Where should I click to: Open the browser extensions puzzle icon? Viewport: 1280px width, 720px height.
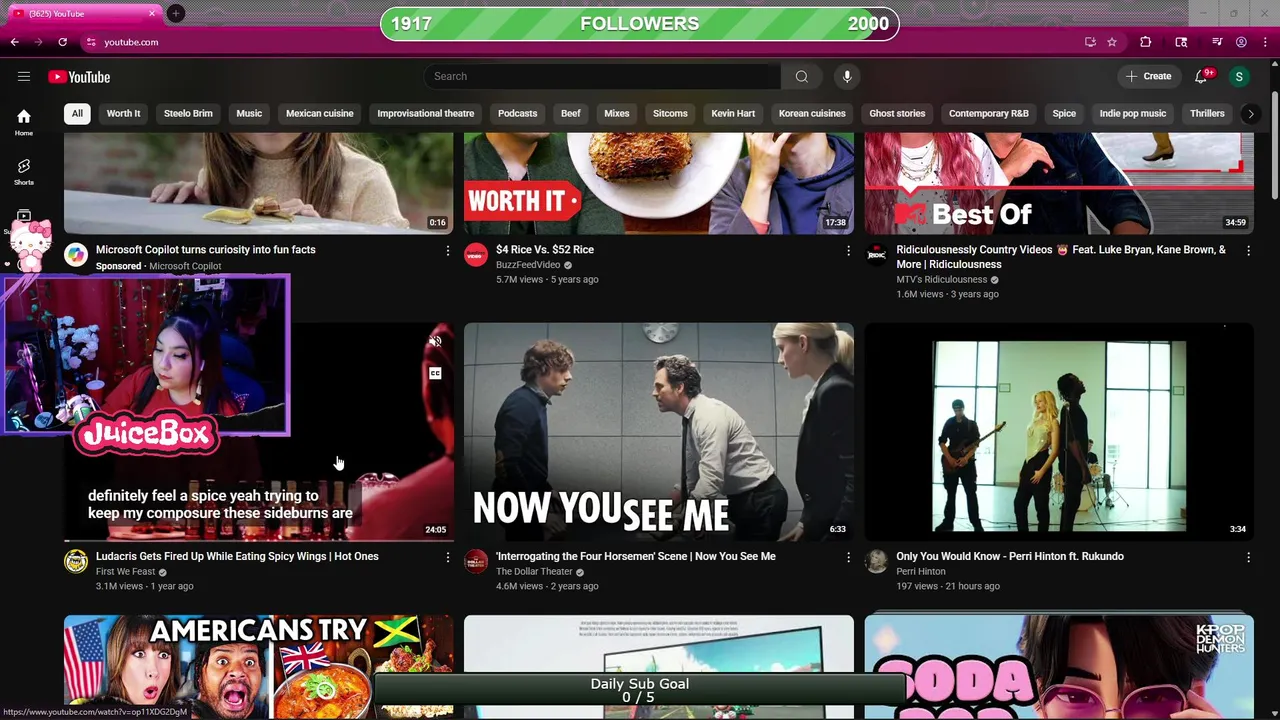coord(1146,42)
